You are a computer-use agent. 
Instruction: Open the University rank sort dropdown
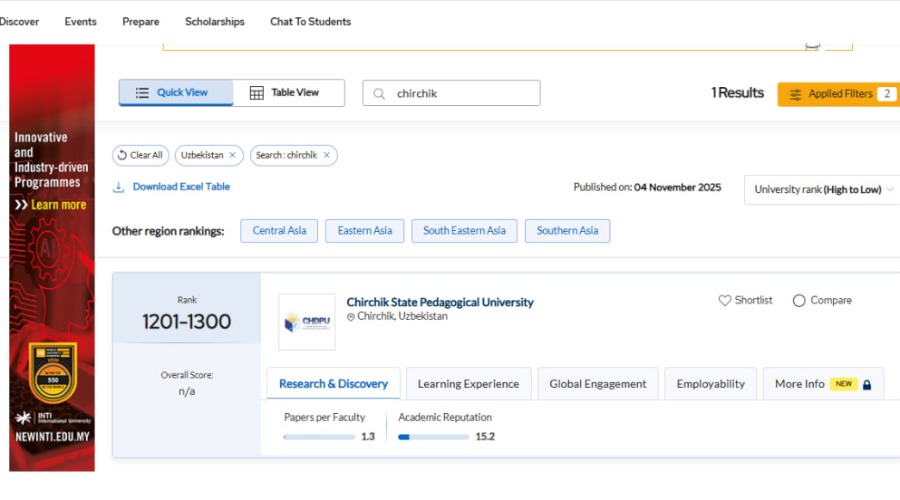(822, 189)
